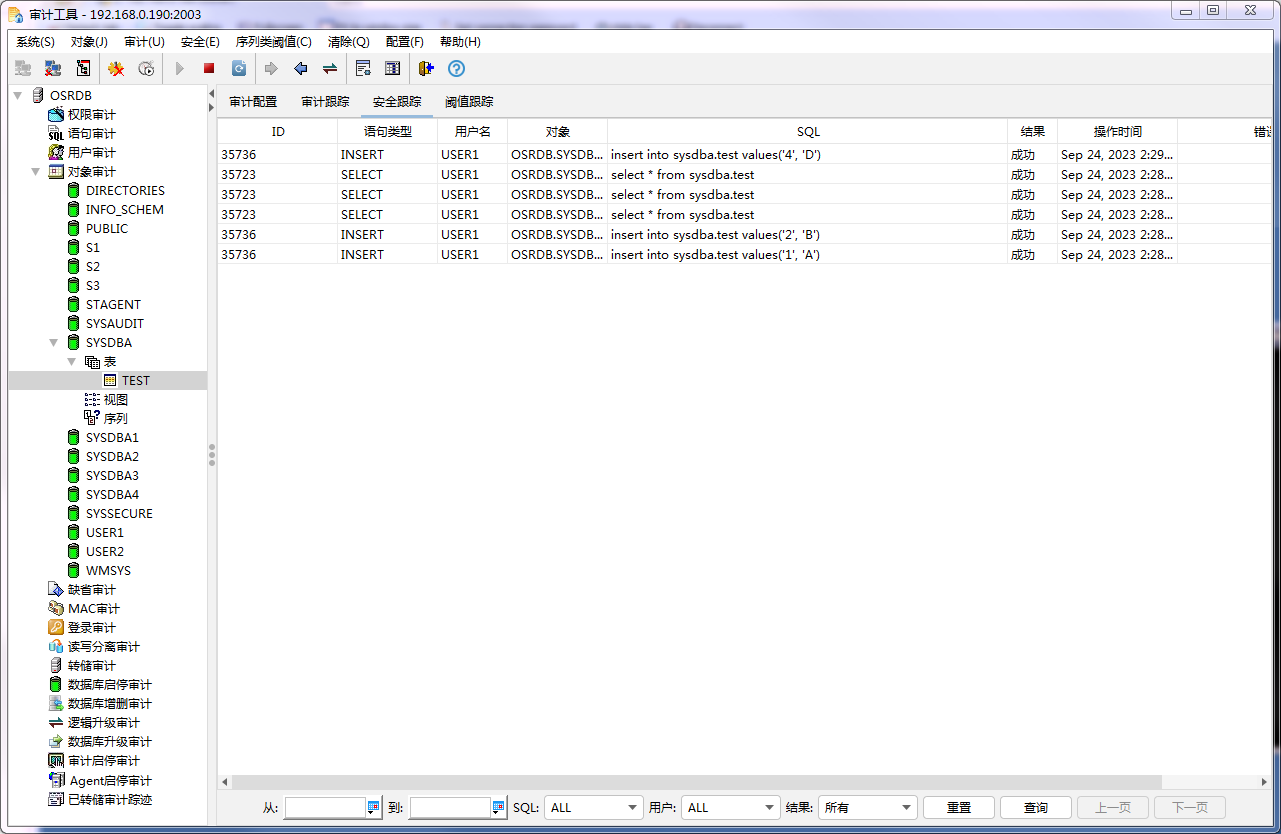The width and height of the screenshot is (1281, 834).
Task: Click the blue refresh toolbar icon
Action: pos(239,69)
